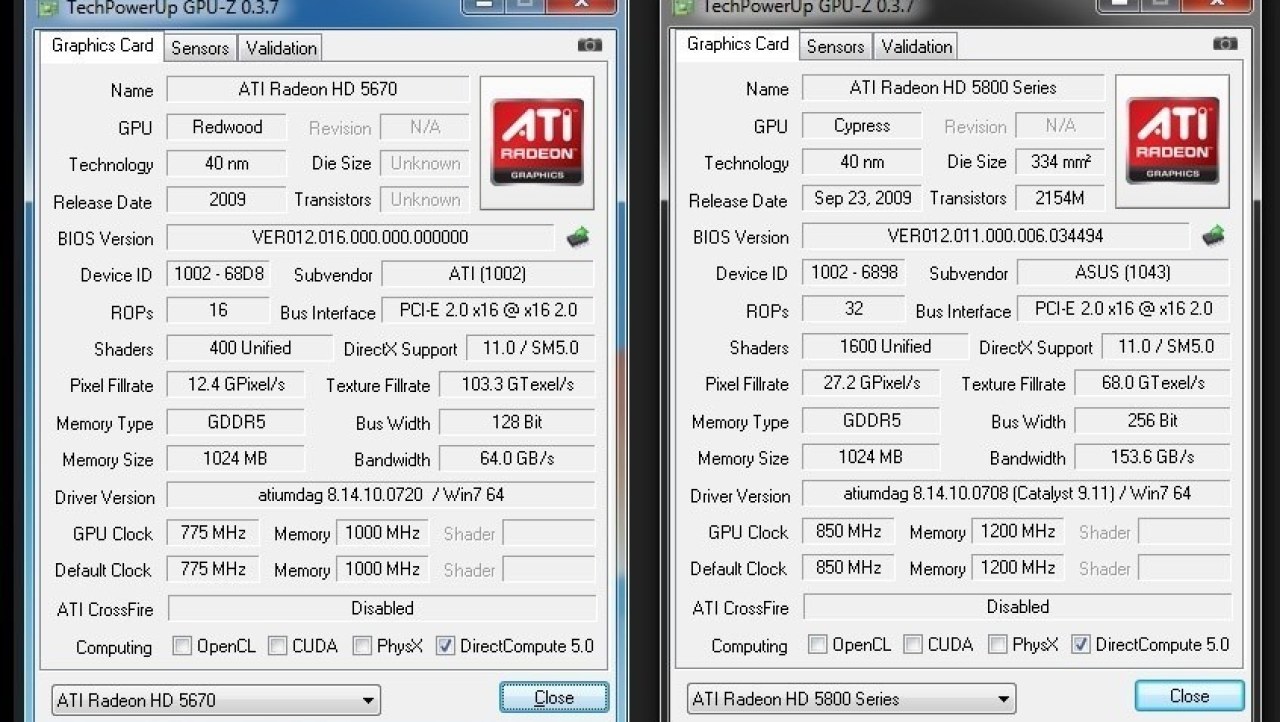Click the BIOS save chip icon beside VER012.016.000.000.000000

(578, 238)
